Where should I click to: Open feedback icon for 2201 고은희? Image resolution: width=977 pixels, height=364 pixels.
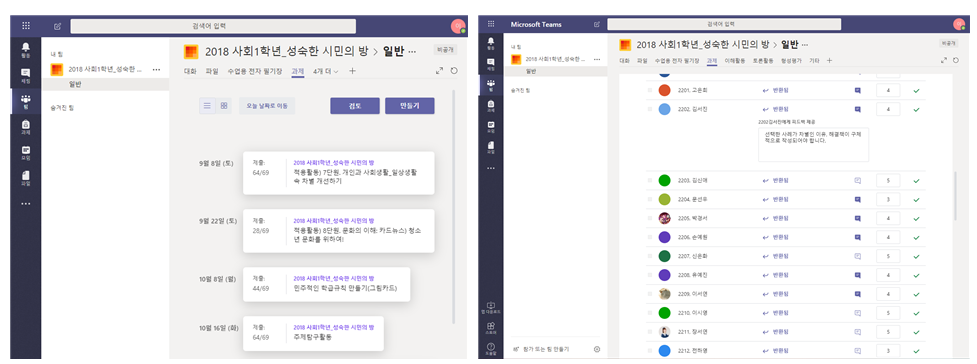click(x=857, y=90)
